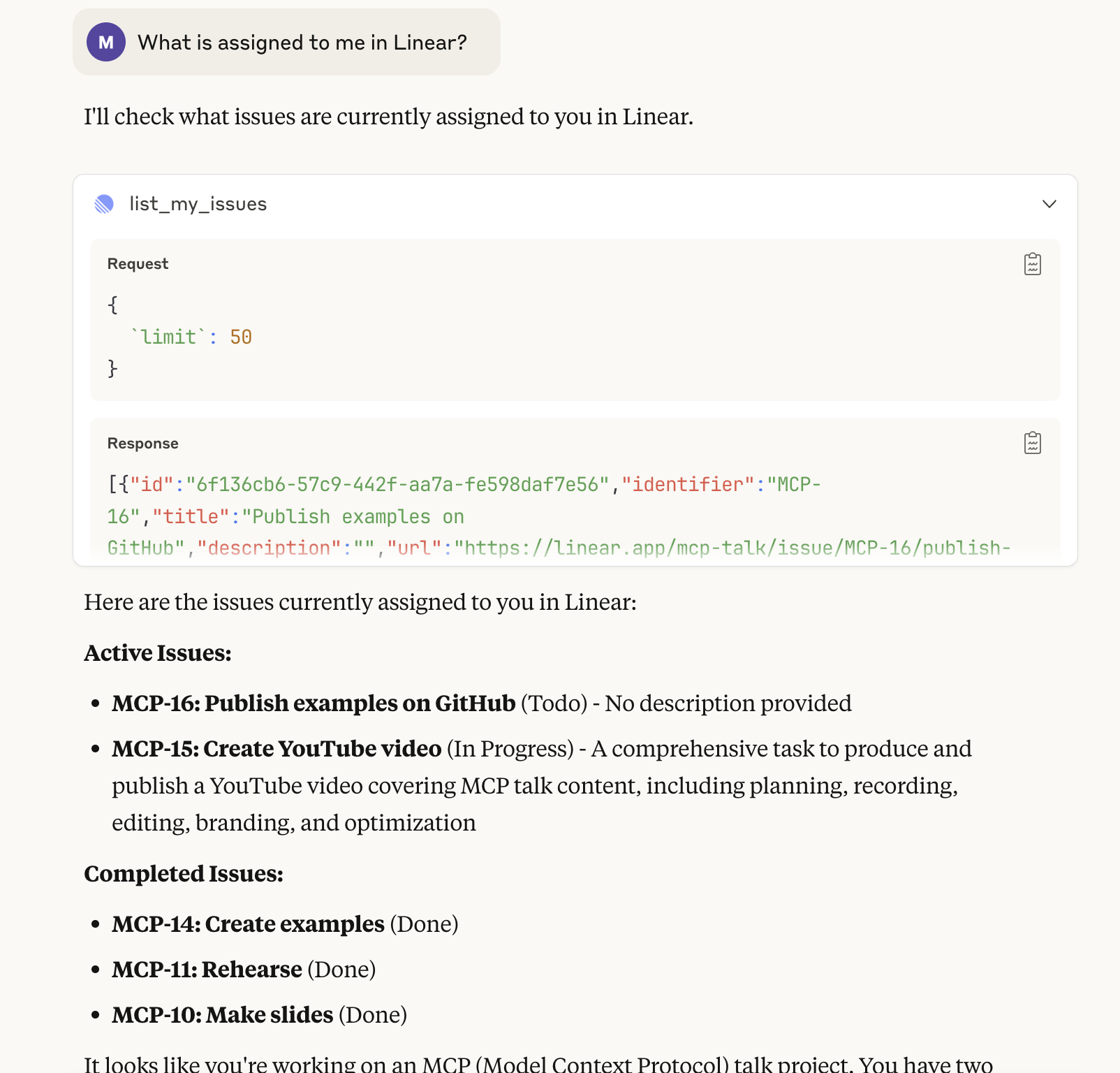Viewport: 1120px width, 1073px height.
Task: Click the issue id string 6f136cb6-57c9-442f-aa7a-fe598daf7e56
Action: click(x=397, y=484)
